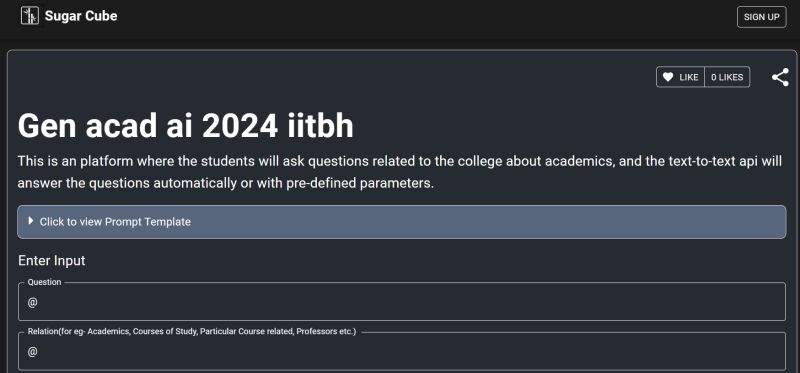This screenshot has height=373, width=800.
Task: Focus the Question input field
Action: click(x=402, y=302)
